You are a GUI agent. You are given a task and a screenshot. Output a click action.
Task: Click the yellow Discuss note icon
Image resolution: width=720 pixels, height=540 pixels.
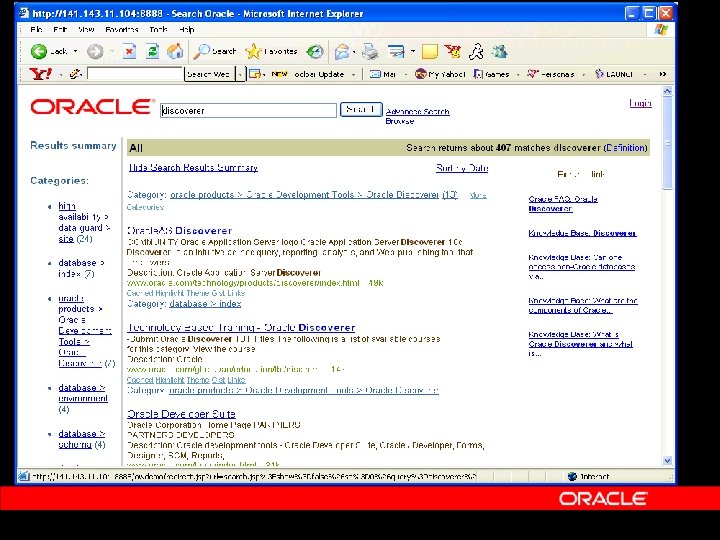point(430,51)
